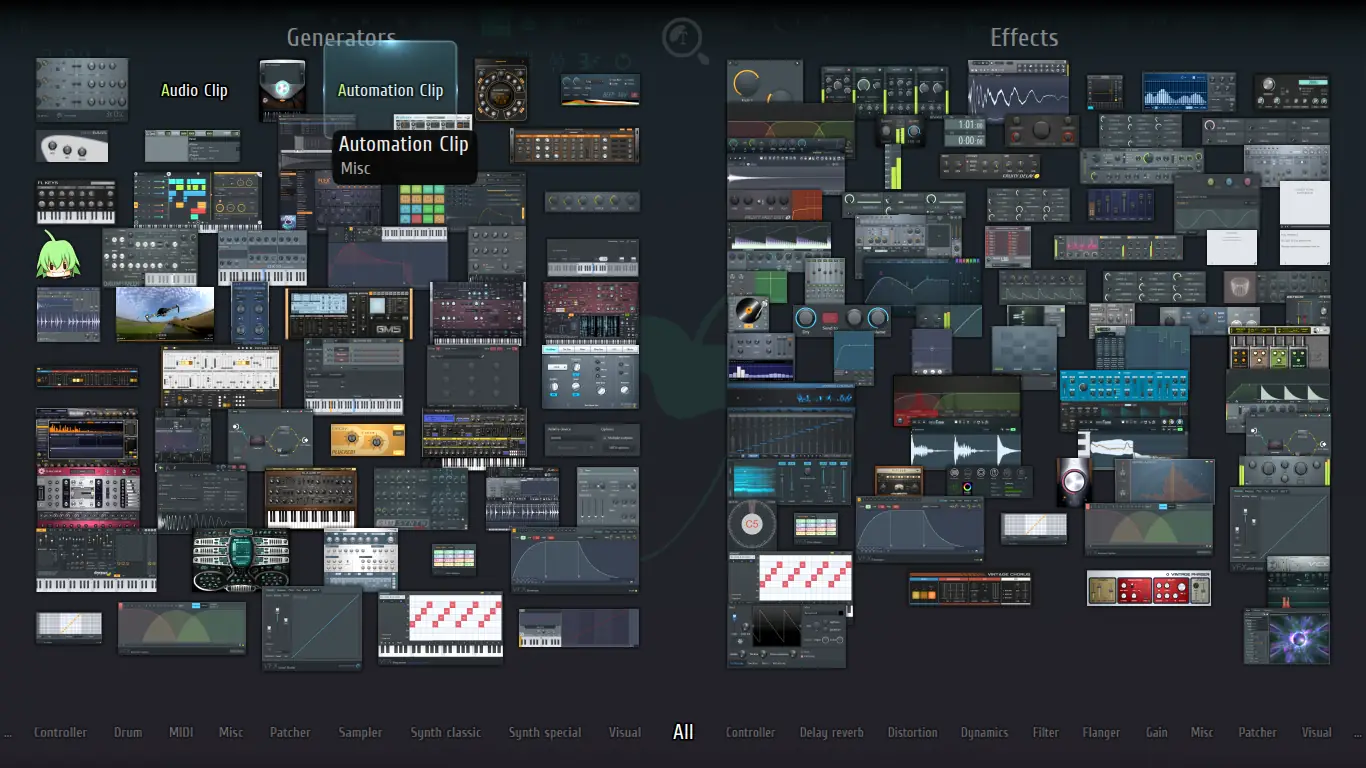The image size is (1366, 768).
Task: Choose the bright cyan-blue effect panel
Action: click(1124, 386)
